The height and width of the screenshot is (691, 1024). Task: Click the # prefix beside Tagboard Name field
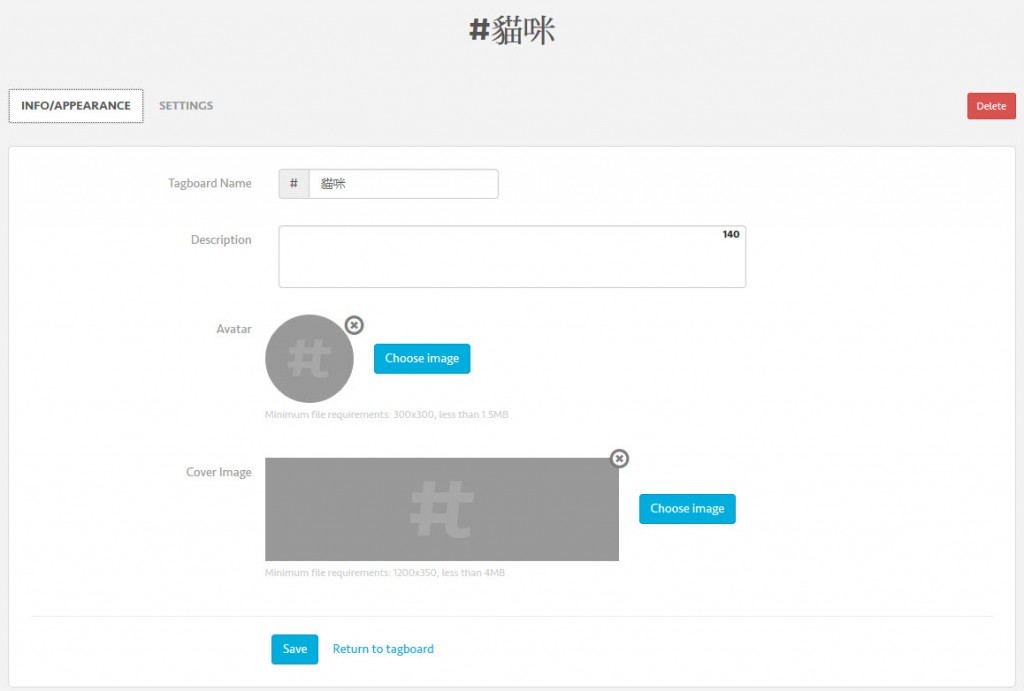[x=293, y=184]
